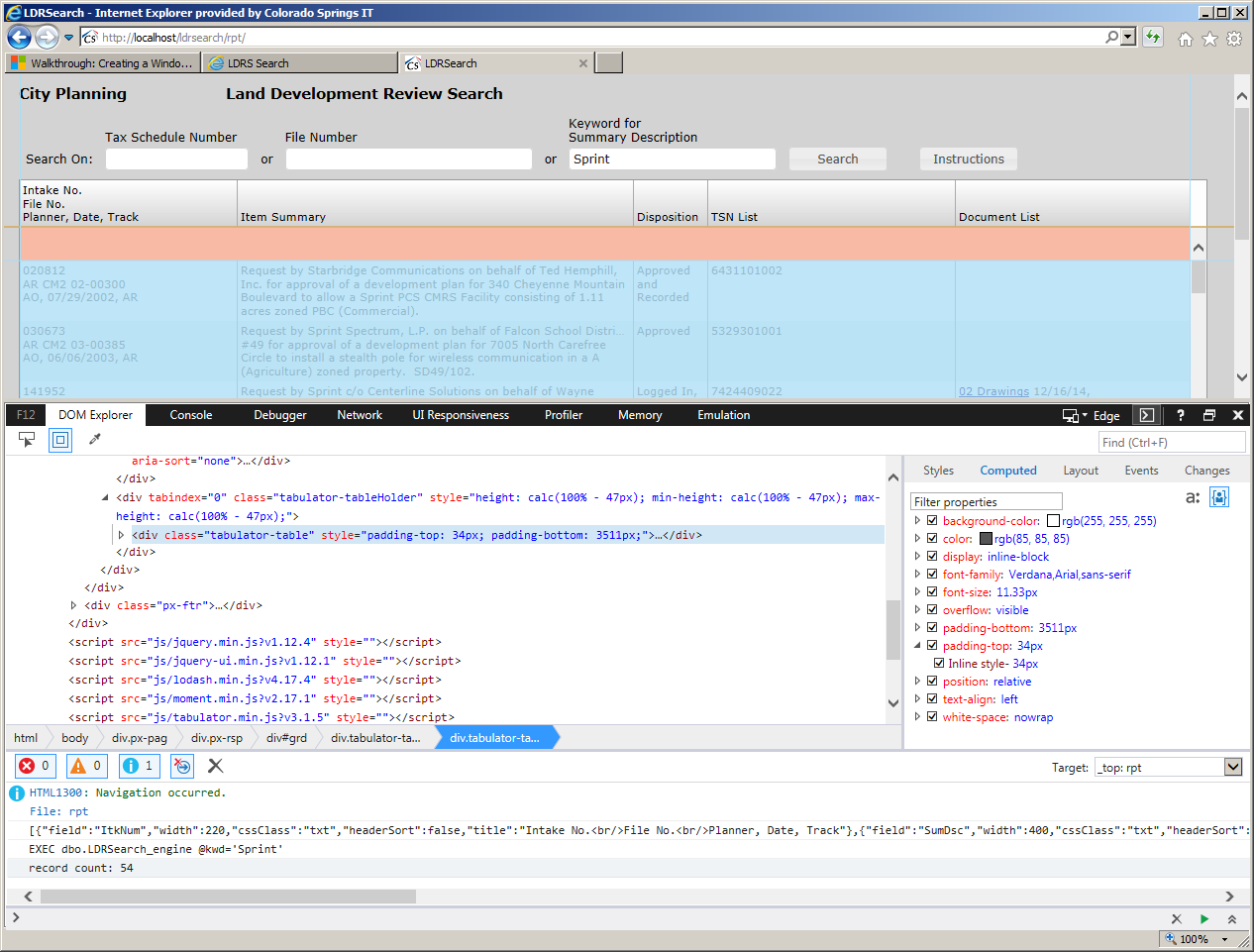Open F12 tools help with the question mark
Image resolution: width=1254 pixels, height=952 pixels.
coord(1180,415)
